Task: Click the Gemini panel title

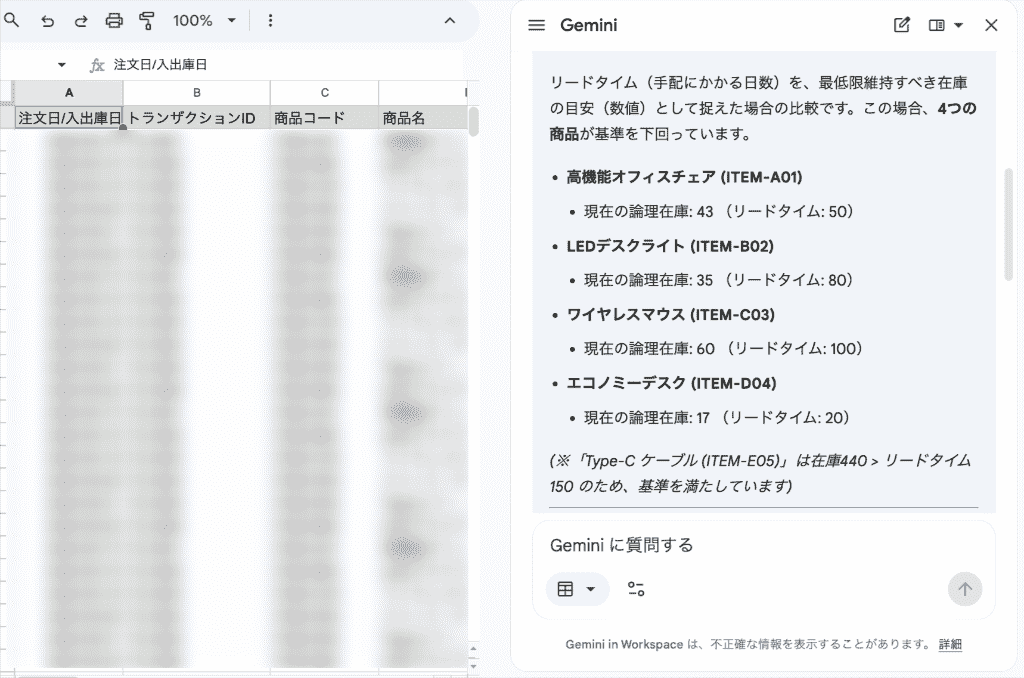Action: (x=588, y=25)
